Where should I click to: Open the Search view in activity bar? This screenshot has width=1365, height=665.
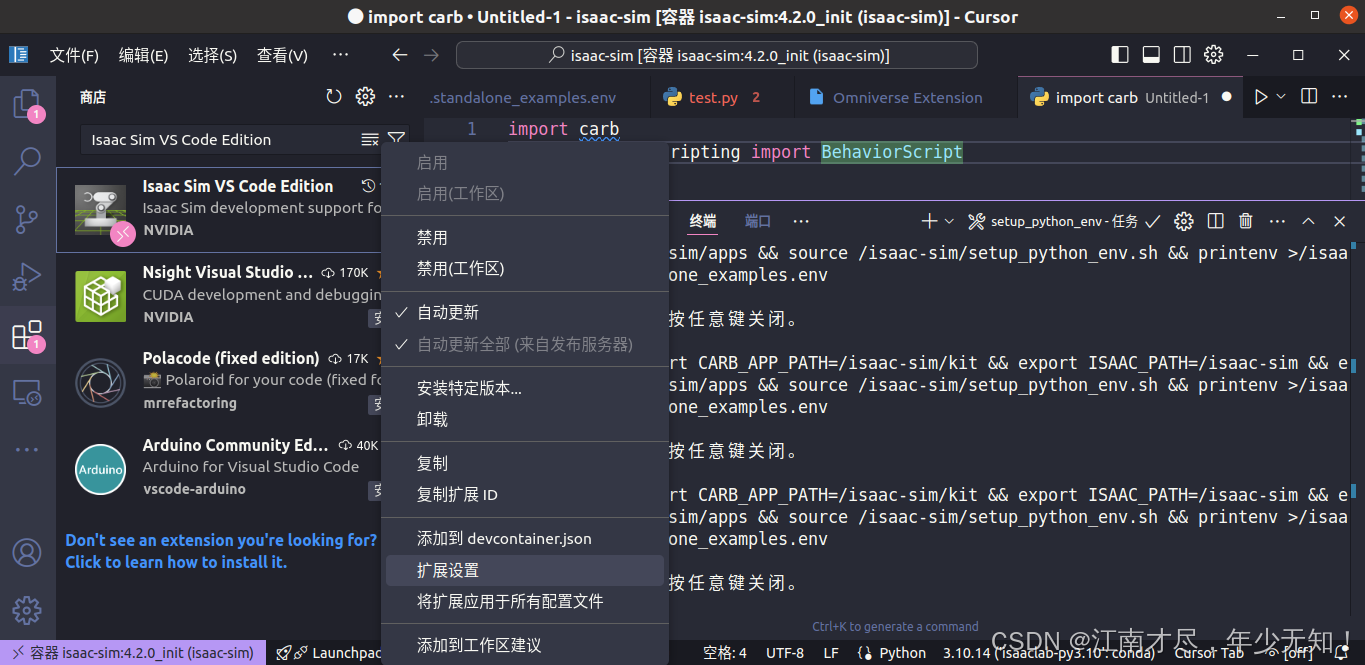pos(27,160)
